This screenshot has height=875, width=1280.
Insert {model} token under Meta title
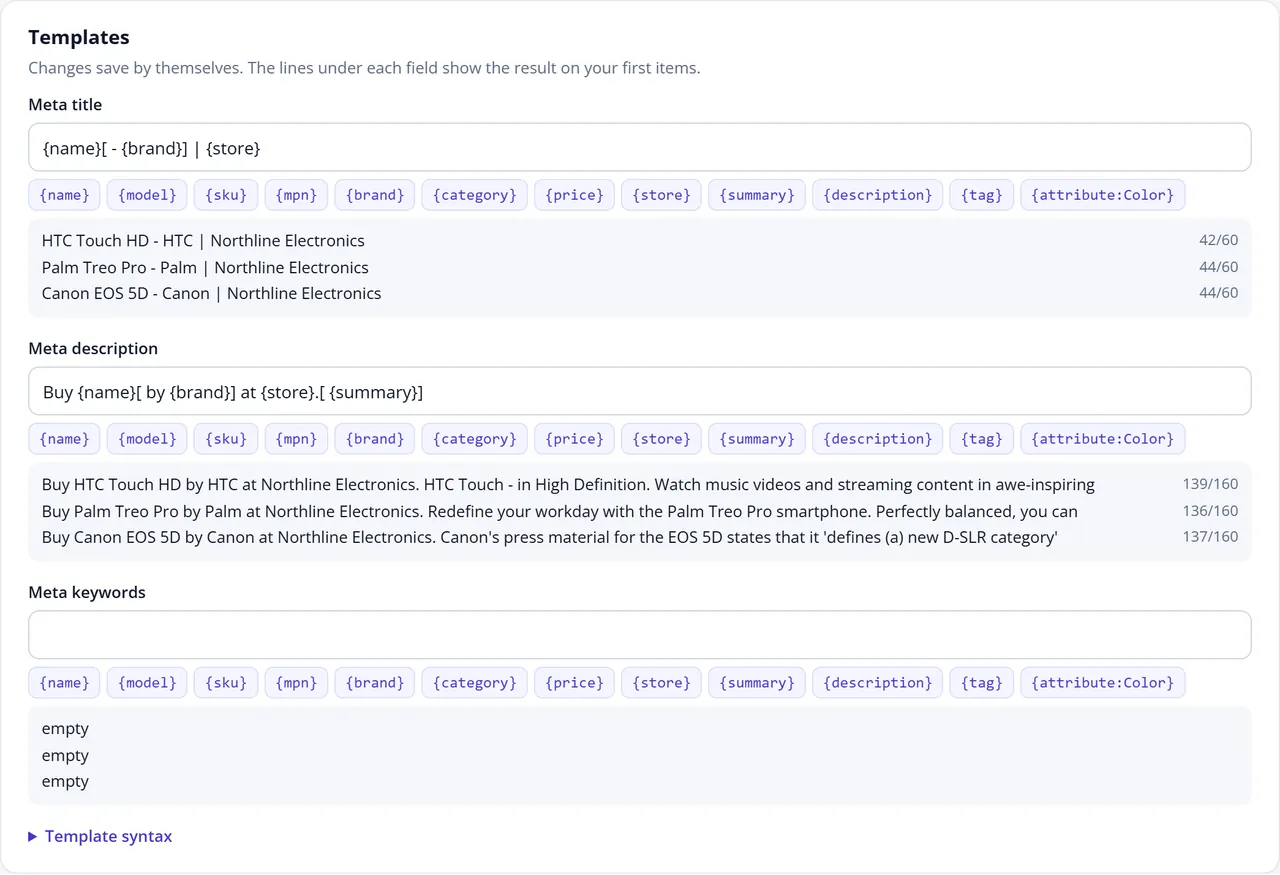tap(147, 195)
